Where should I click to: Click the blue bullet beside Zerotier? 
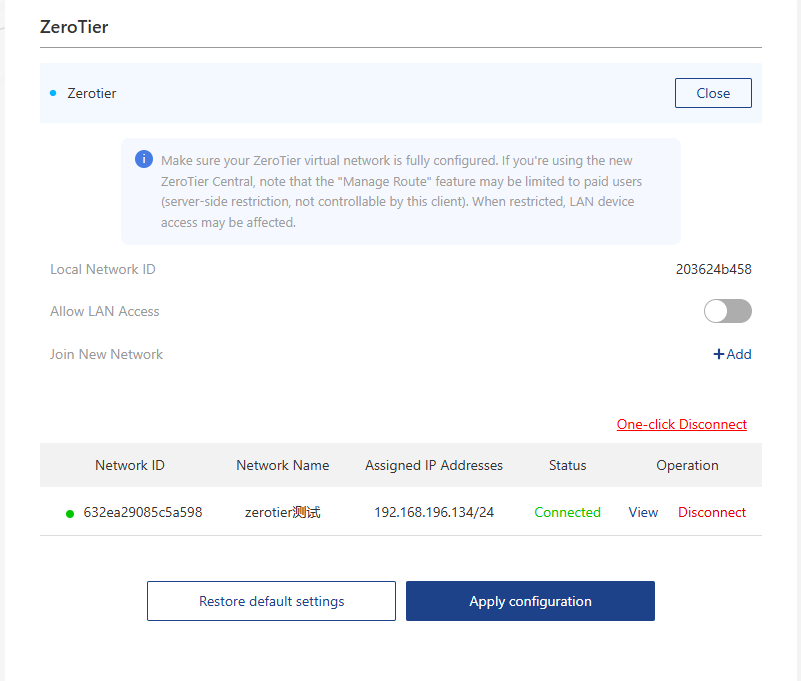53,93
